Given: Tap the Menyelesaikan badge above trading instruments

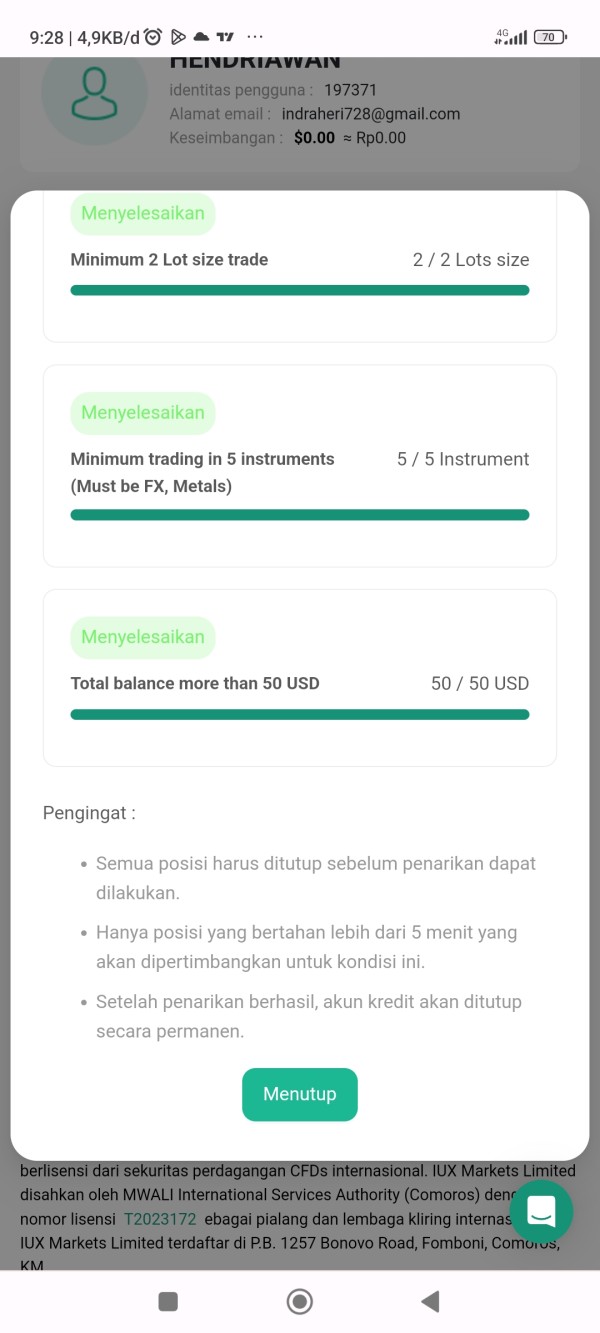Looking at the screenshot, I should pyautogui.click(x=143, y=412).
